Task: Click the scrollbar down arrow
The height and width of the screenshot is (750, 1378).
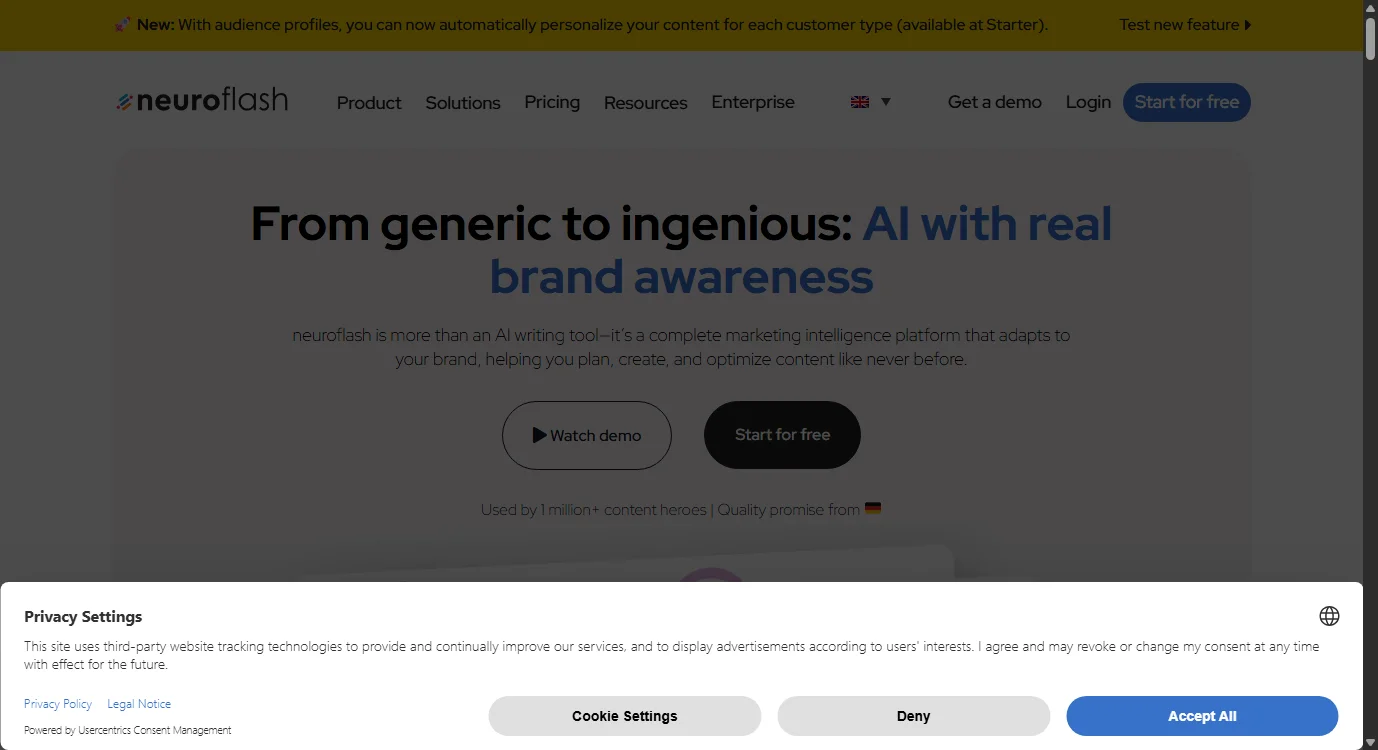Action: pos(1370,742)
